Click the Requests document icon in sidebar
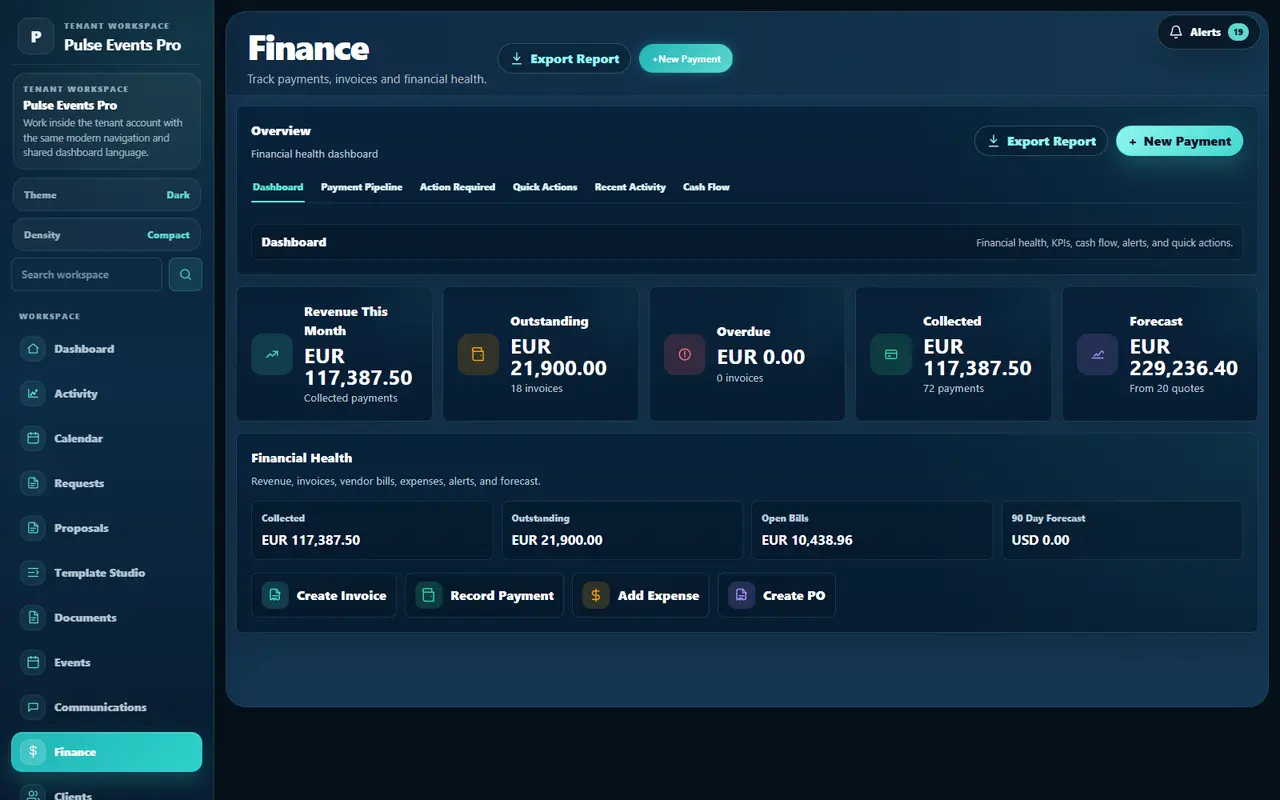 pos(33,483)
